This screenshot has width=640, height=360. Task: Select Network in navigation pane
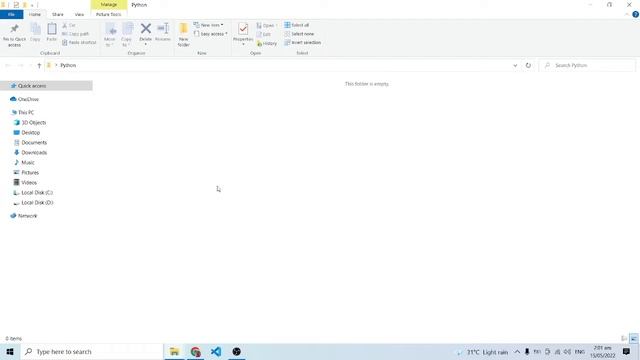24,216
